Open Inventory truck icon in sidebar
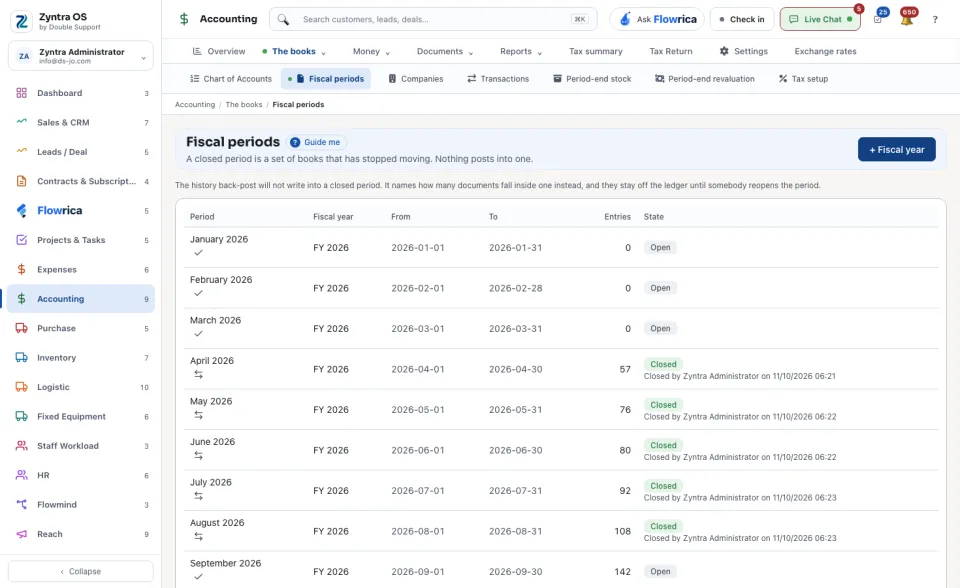The image size is (960, 588). point(21,358)
